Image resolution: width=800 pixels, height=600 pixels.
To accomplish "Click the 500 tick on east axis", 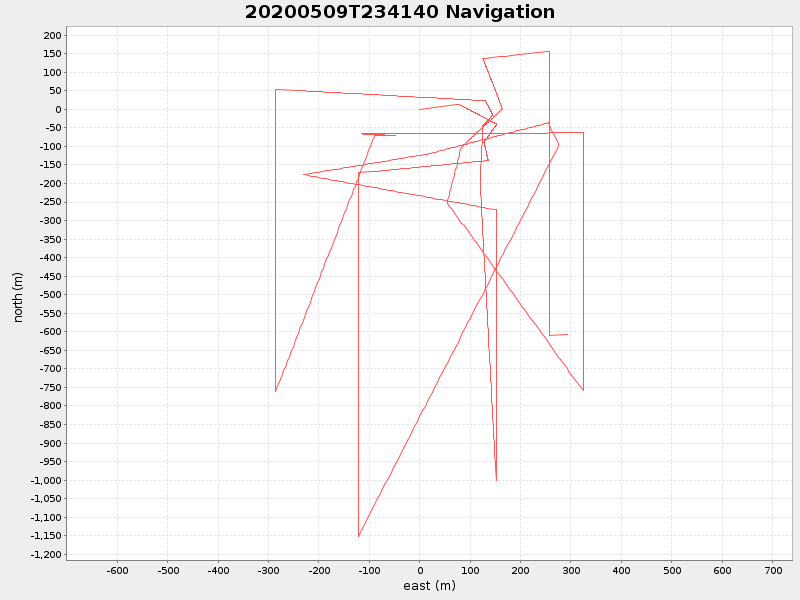I will point(672,570).
